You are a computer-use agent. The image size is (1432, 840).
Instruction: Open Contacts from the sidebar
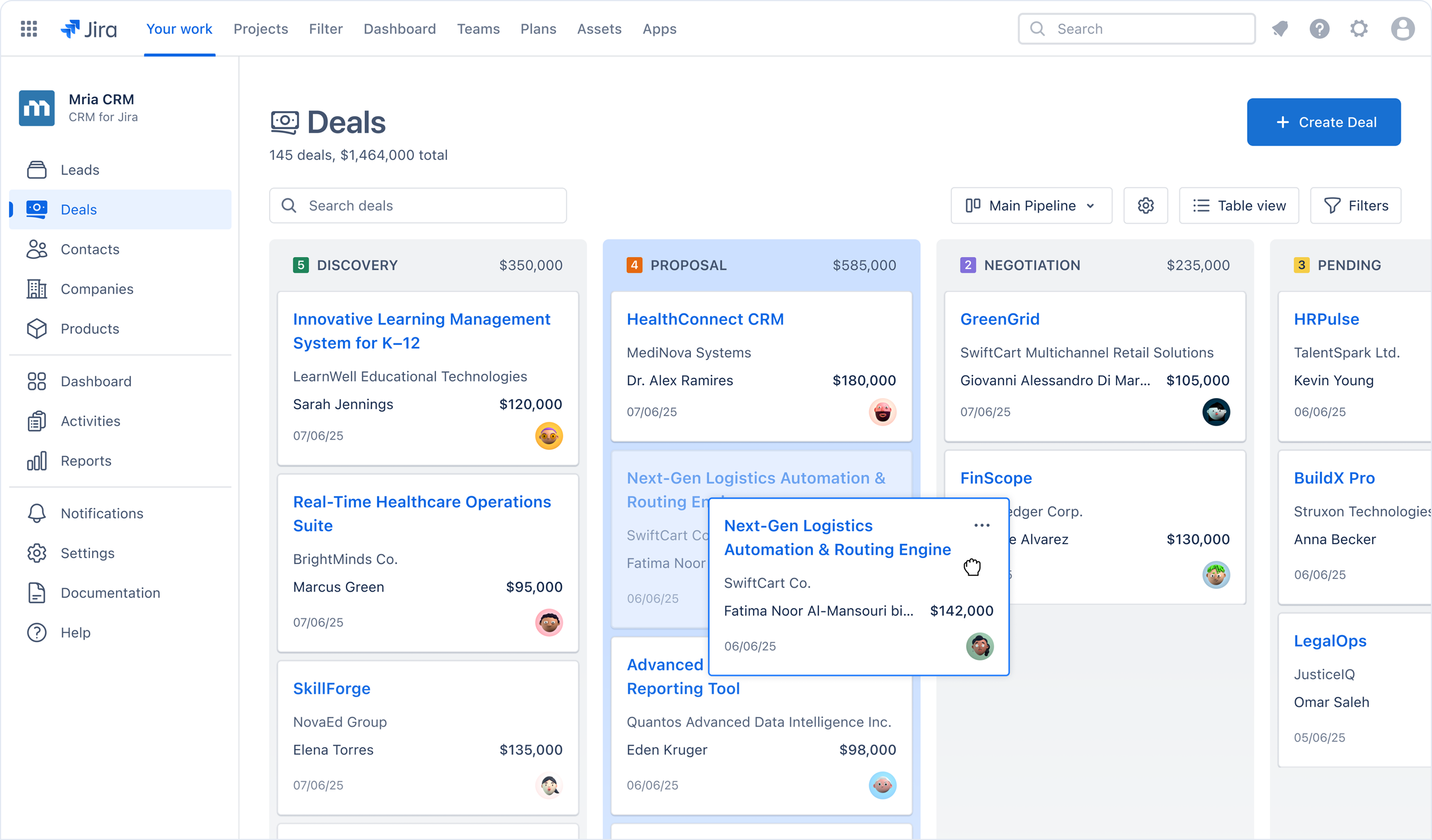point(89,249)
